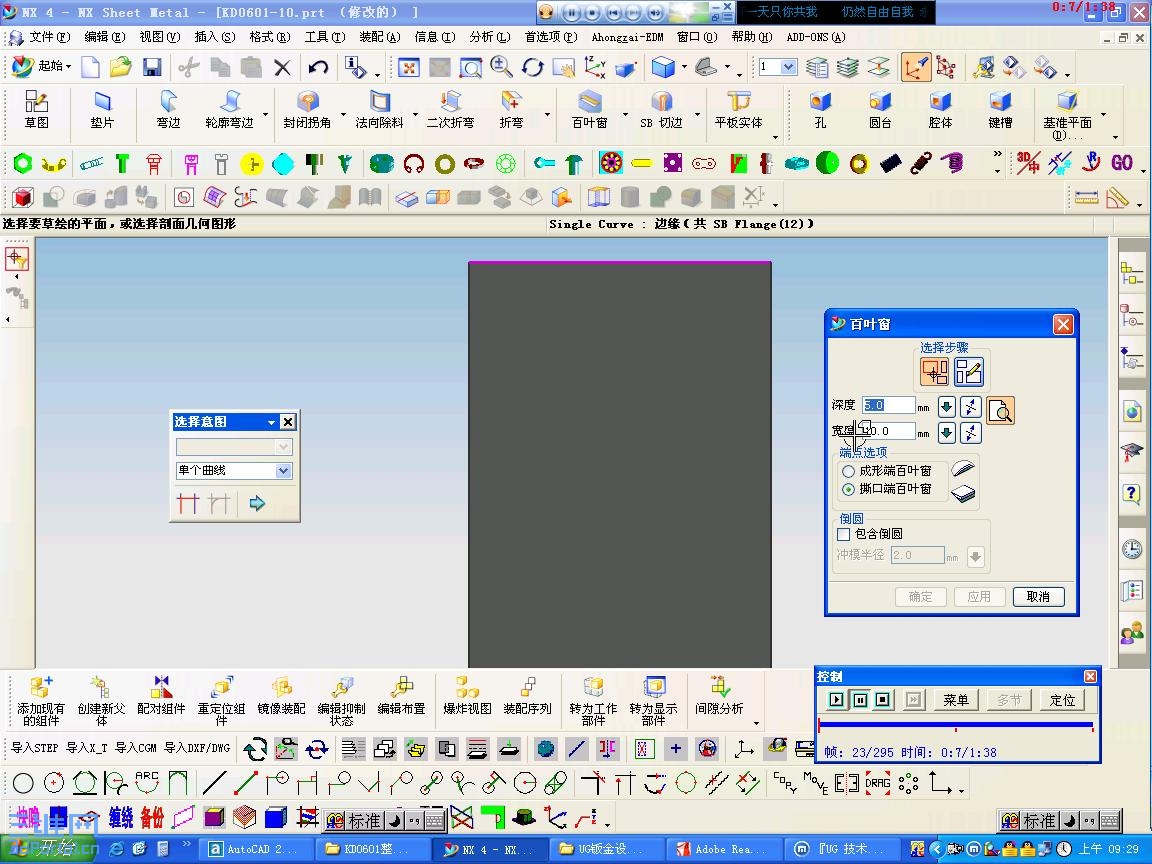1152x864 pixels.
Task: Click the 导入STEP button
Action: pos(35,748)
